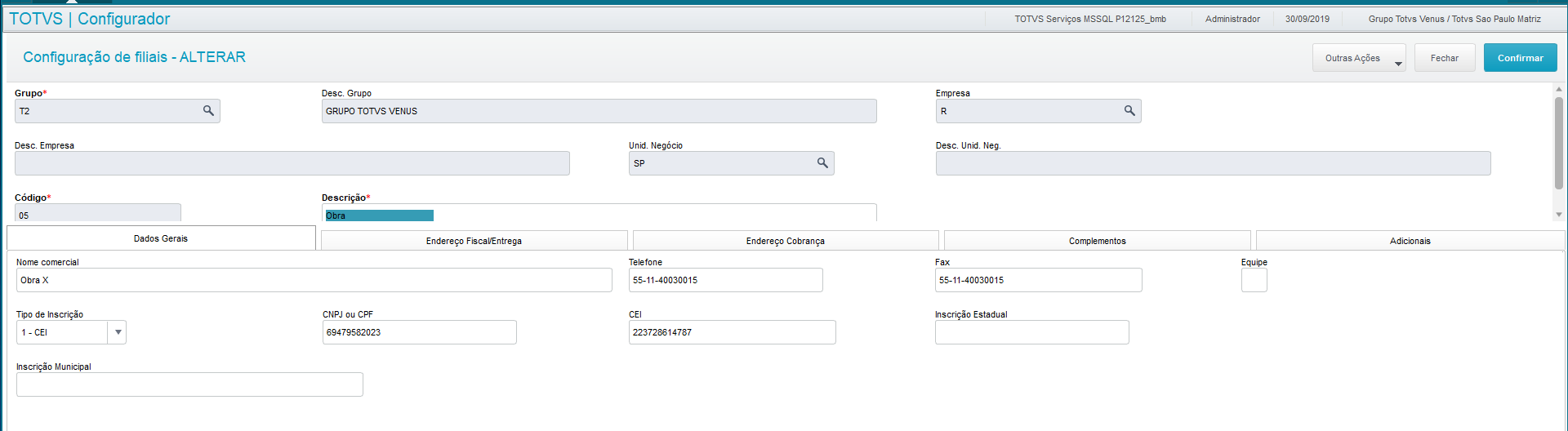Click the Desc. Grupo field
This screenshot has width=1568, height=431.
tap(599, 111)
